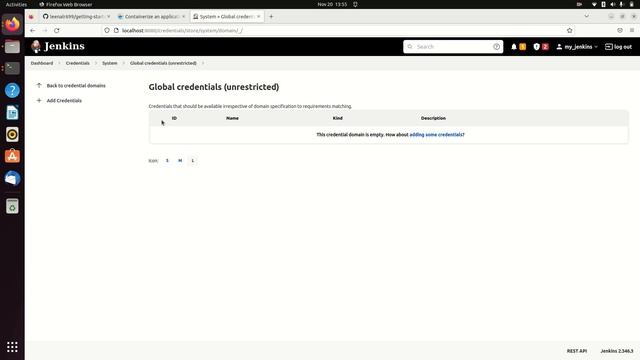Click the Jenkins logo in the header
Image resolution: width=640 pixels, height=360 pixels.
58,47
